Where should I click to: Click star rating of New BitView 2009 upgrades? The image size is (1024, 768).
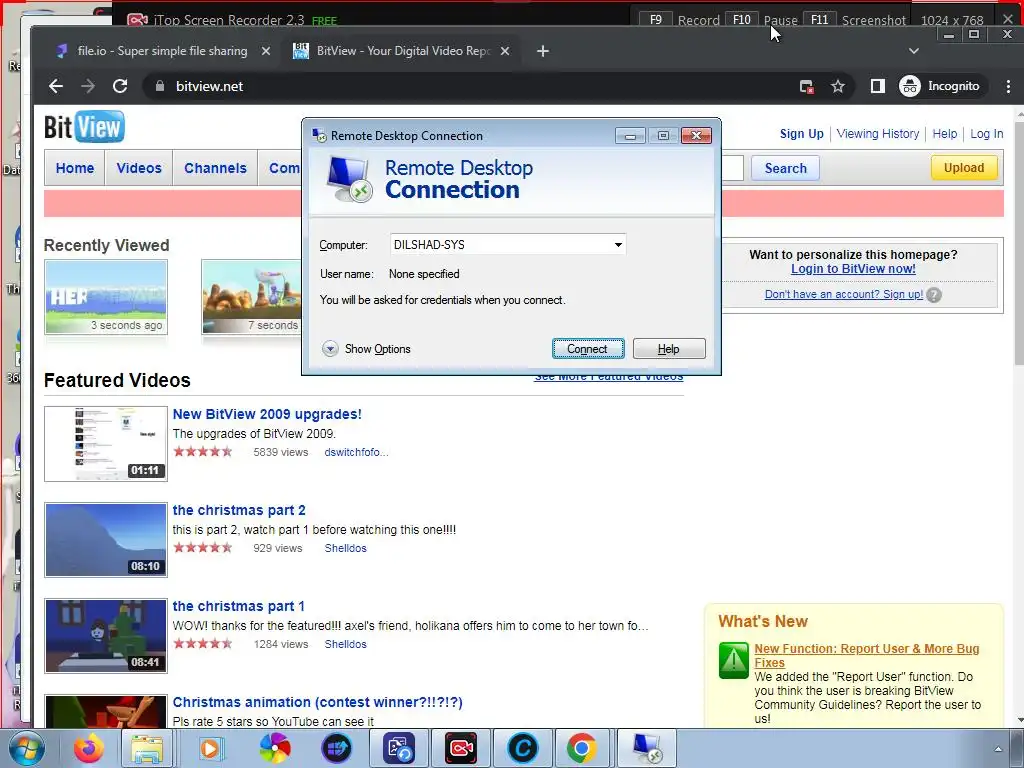(x=202, y=451)
